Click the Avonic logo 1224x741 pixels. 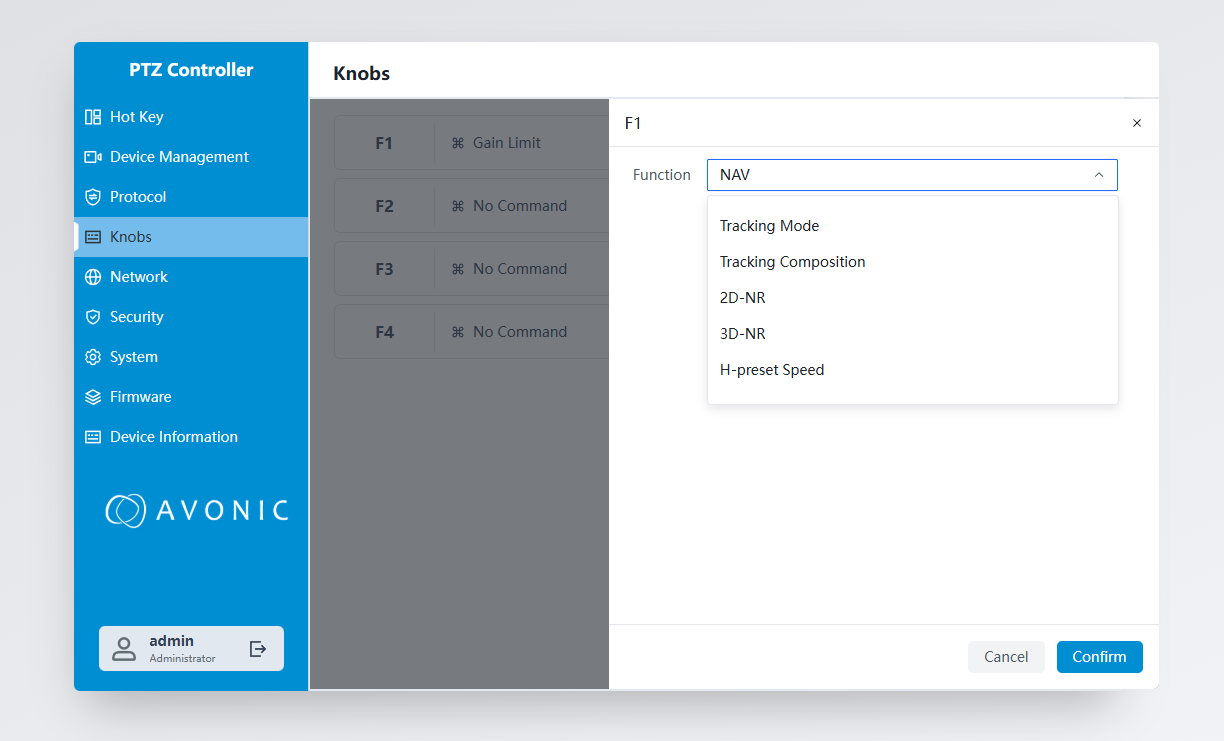tap(196, 510)
